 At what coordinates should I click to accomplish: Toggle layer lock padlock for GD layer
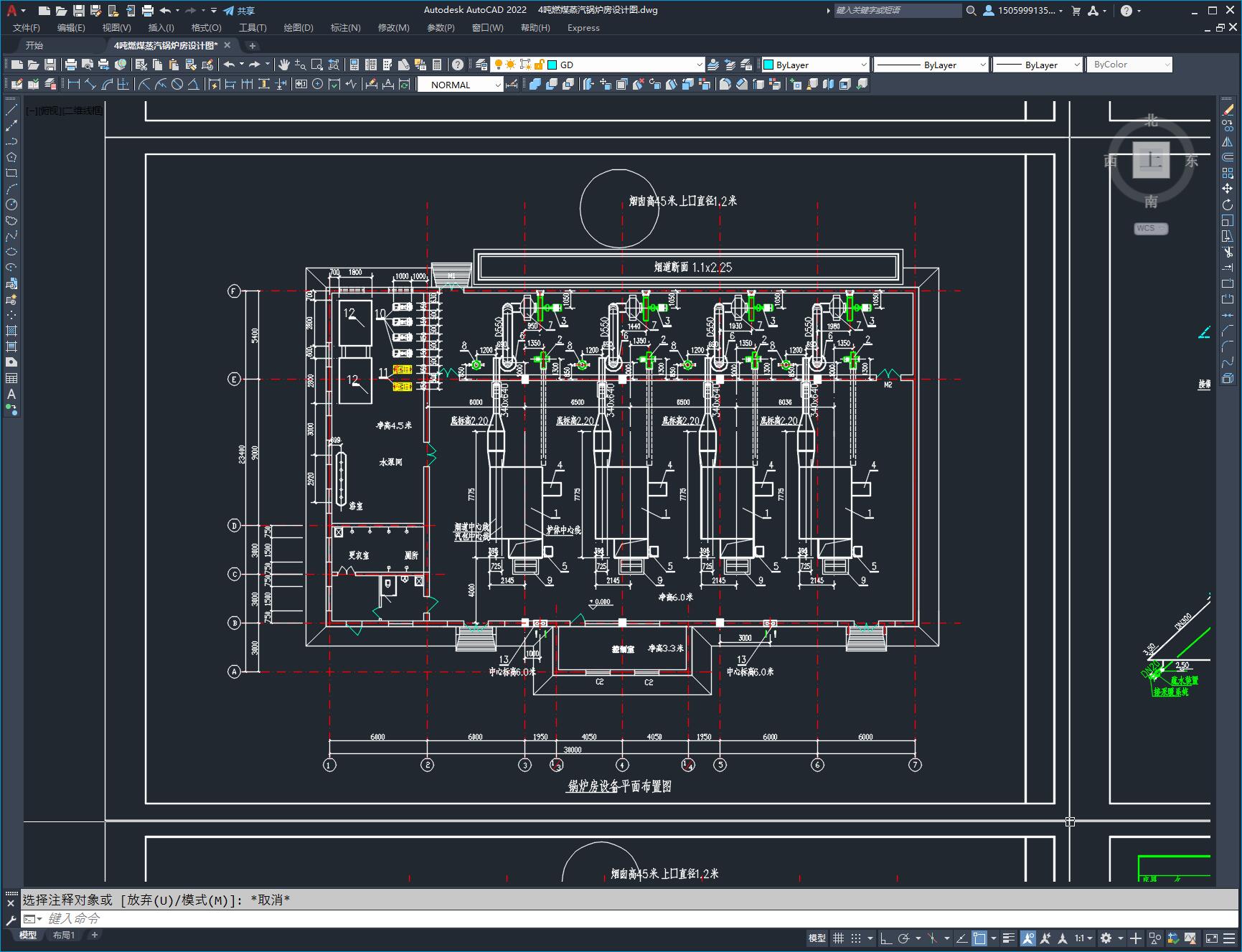click(538, 65)
